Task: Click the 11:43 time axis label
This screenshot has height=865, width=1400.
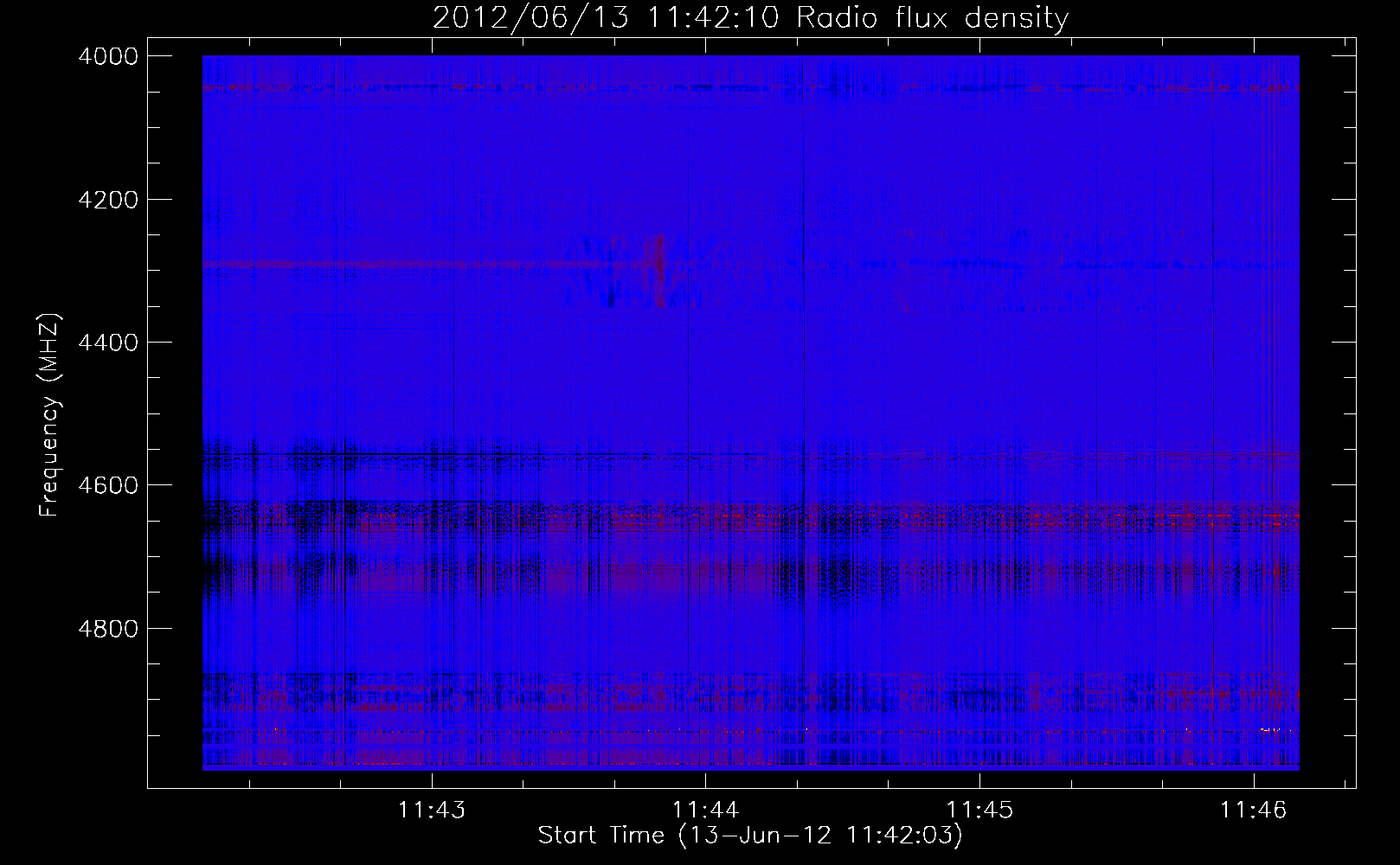Action: [x=432, y=810]
